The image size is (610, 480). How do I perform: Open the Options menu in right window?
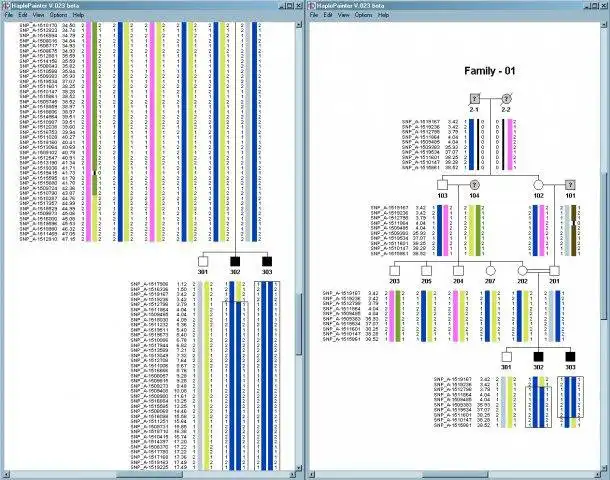click(x=363, y=15)
